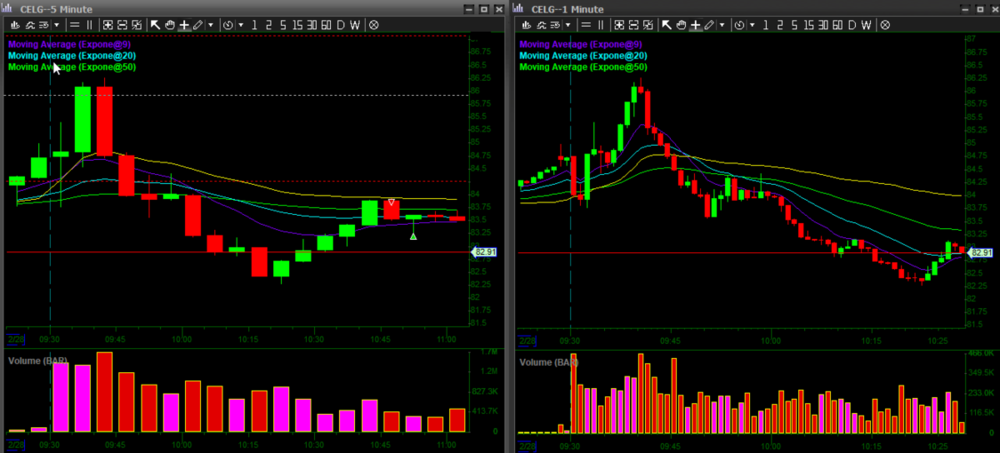Image resolution: width=1000 pixels, height=453 pixels.
Task: Click the horizontal lines icon in 5 Minute toolbar
Action: [74, 24]
